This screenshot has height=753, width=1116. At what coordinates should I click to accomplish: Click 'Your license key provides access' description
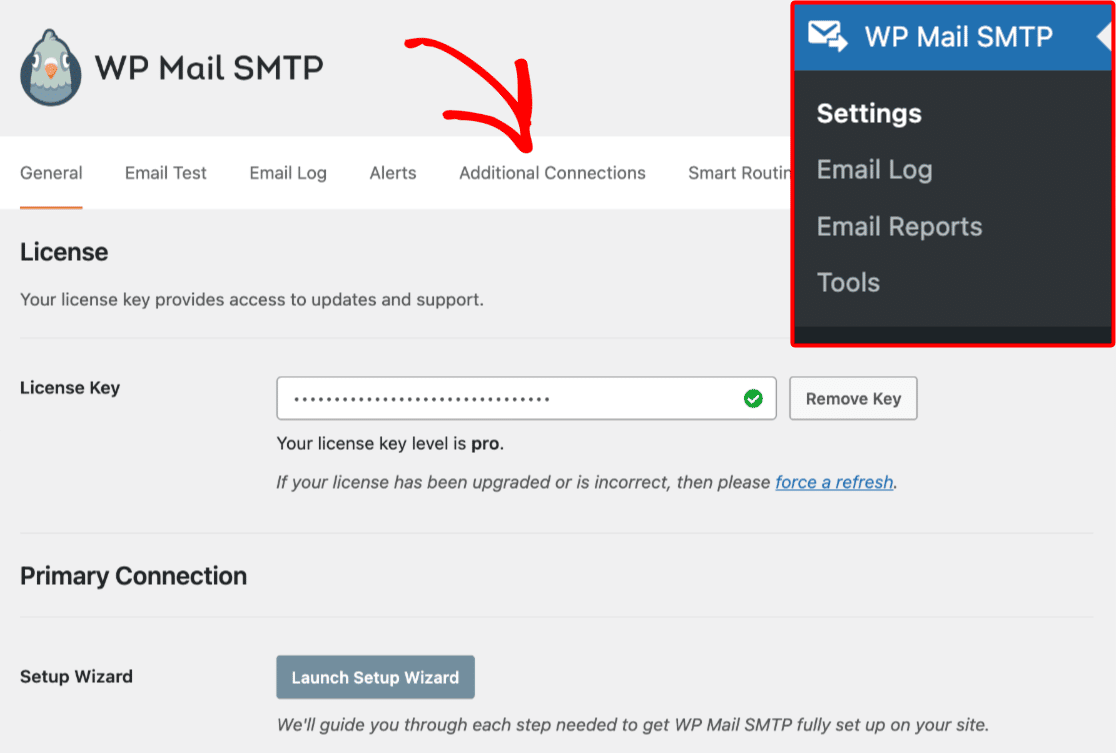[x=251, y=300]
